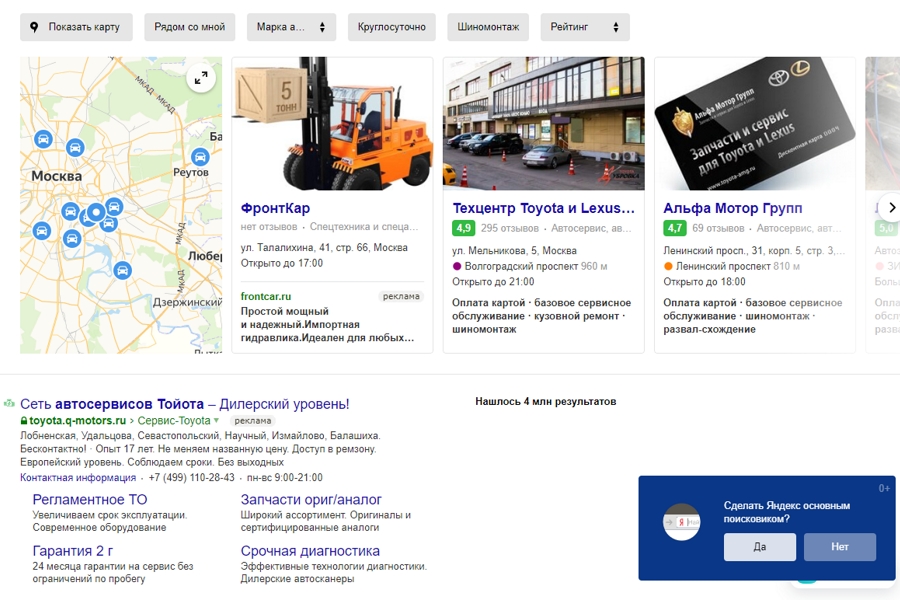Click the green 4,7 rating badge
The width and height of the screenshot is (900, 600).
(674, 229)
